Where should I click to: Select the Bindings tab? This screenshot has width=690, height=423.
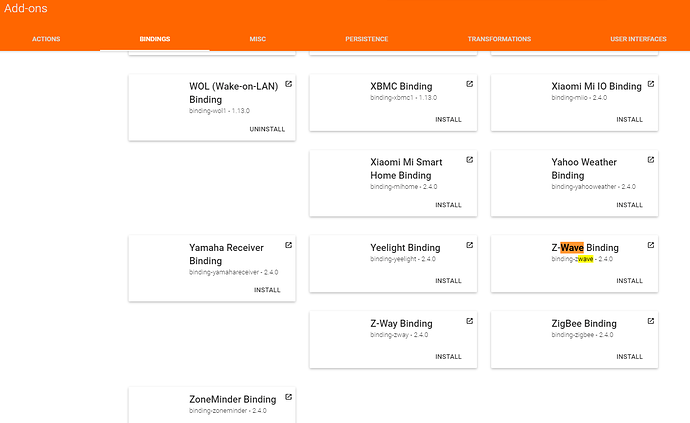point(155,39)
